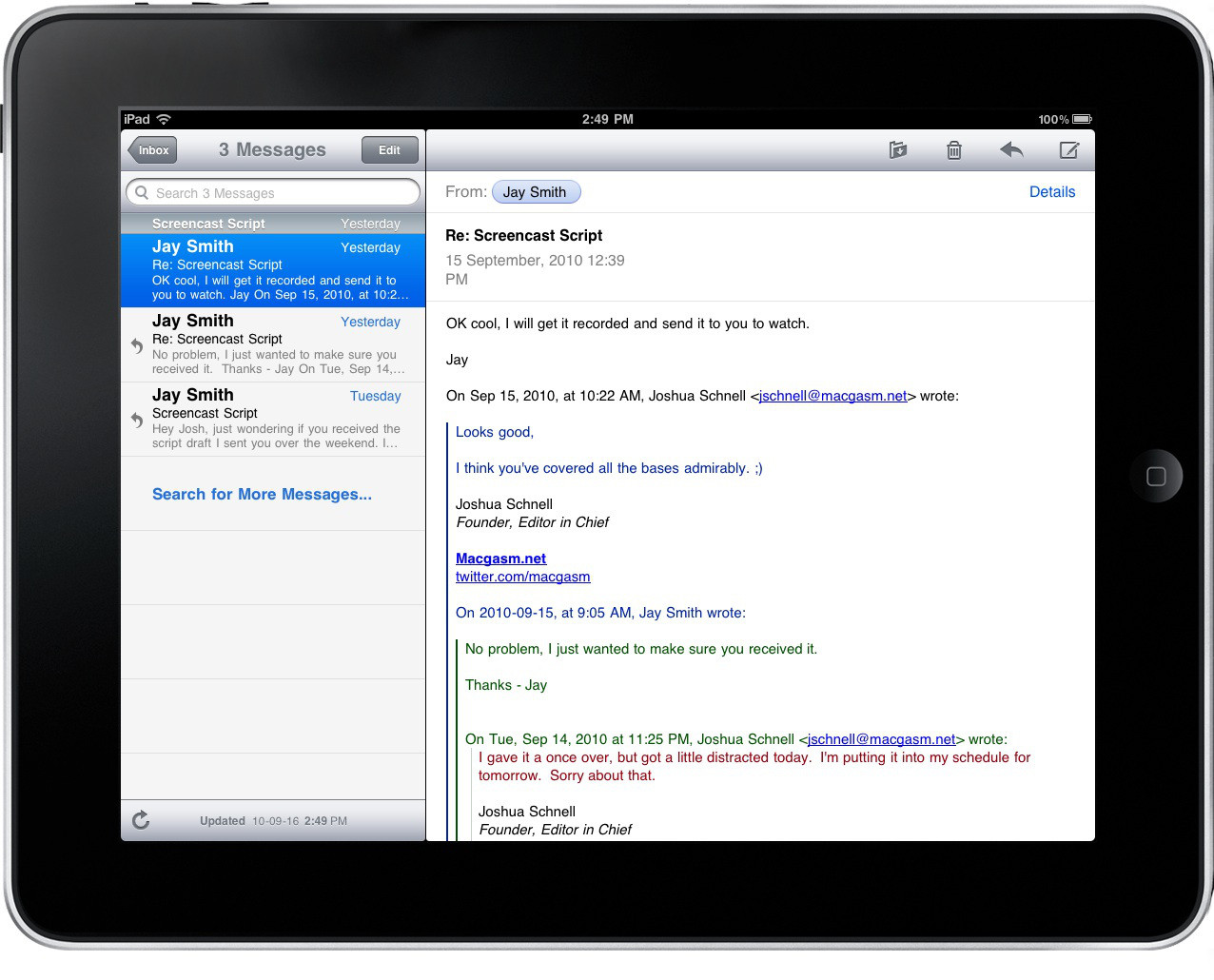Screen dimensions: 1214x980
Task: Focus the Search 3 Messages field
Action: (276, 193)
